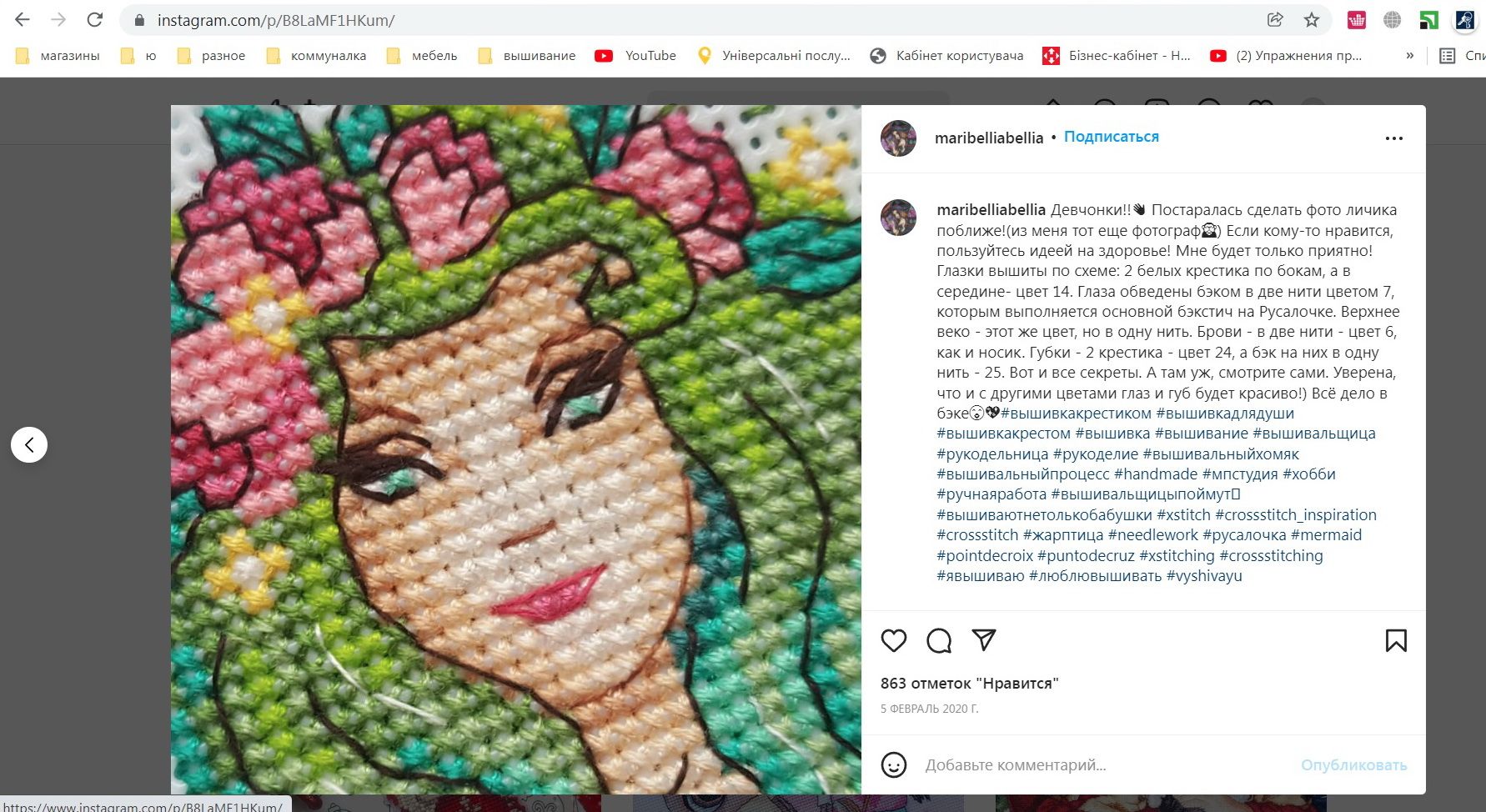This screenshot has width=1486, height=812.
Task: Open emoji picker in comment field
Action: coord(894,764)
